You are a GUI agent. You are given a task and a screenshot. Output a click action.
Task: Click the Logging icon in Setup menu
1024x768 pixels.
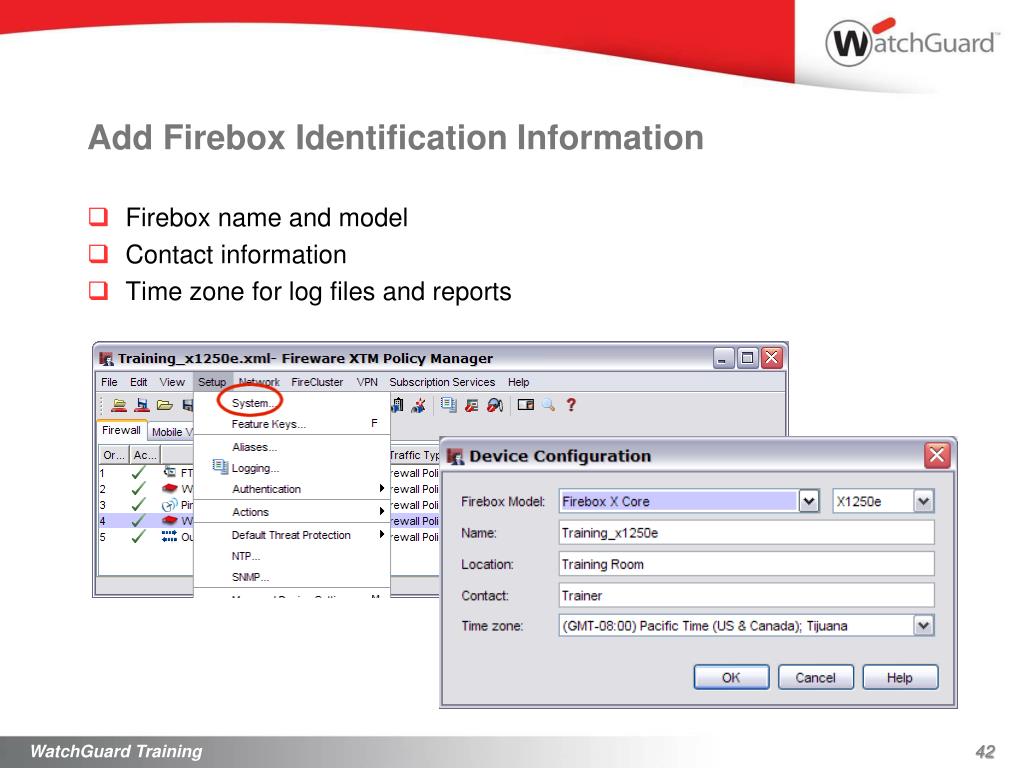(x=220, y=467)
